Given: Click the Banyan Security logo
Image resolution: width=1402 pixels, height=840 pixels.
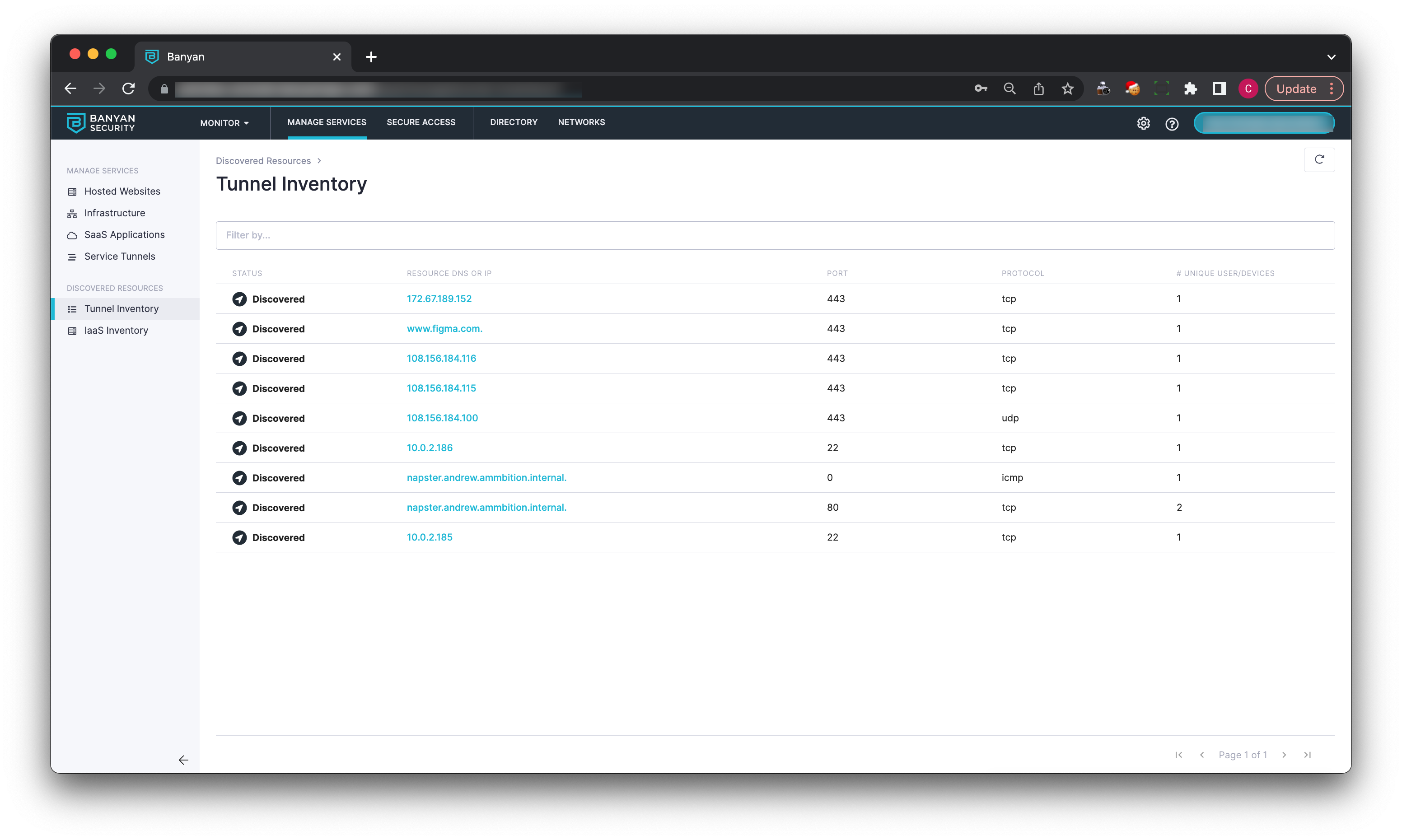Looking at the screenshot, I should [x=101, y=123].
